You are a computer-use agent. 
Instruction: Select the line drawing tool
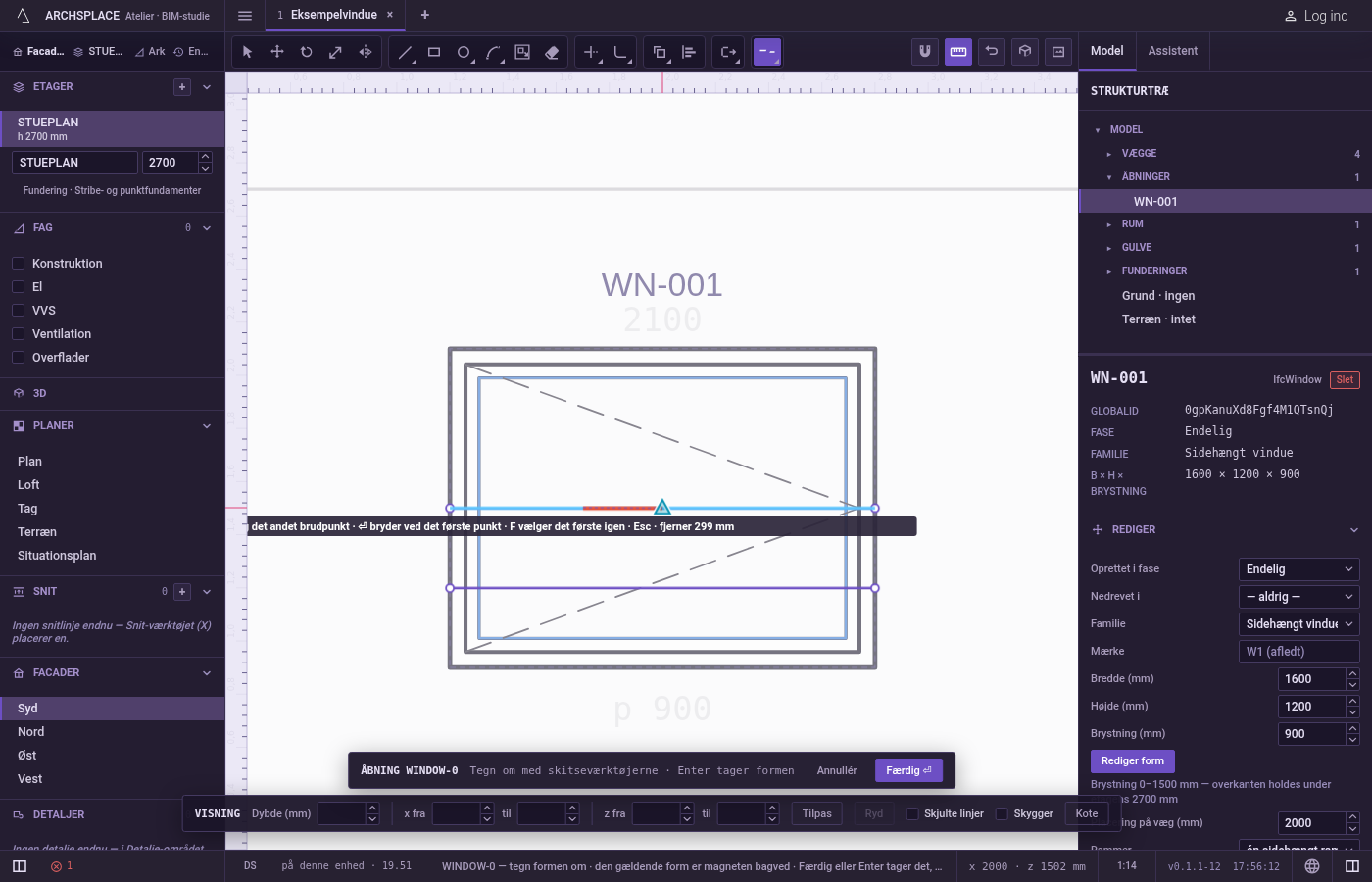[405, 52]
